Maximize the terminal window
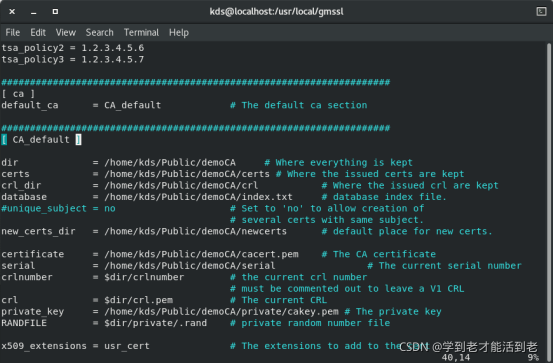 click(55, 12)
